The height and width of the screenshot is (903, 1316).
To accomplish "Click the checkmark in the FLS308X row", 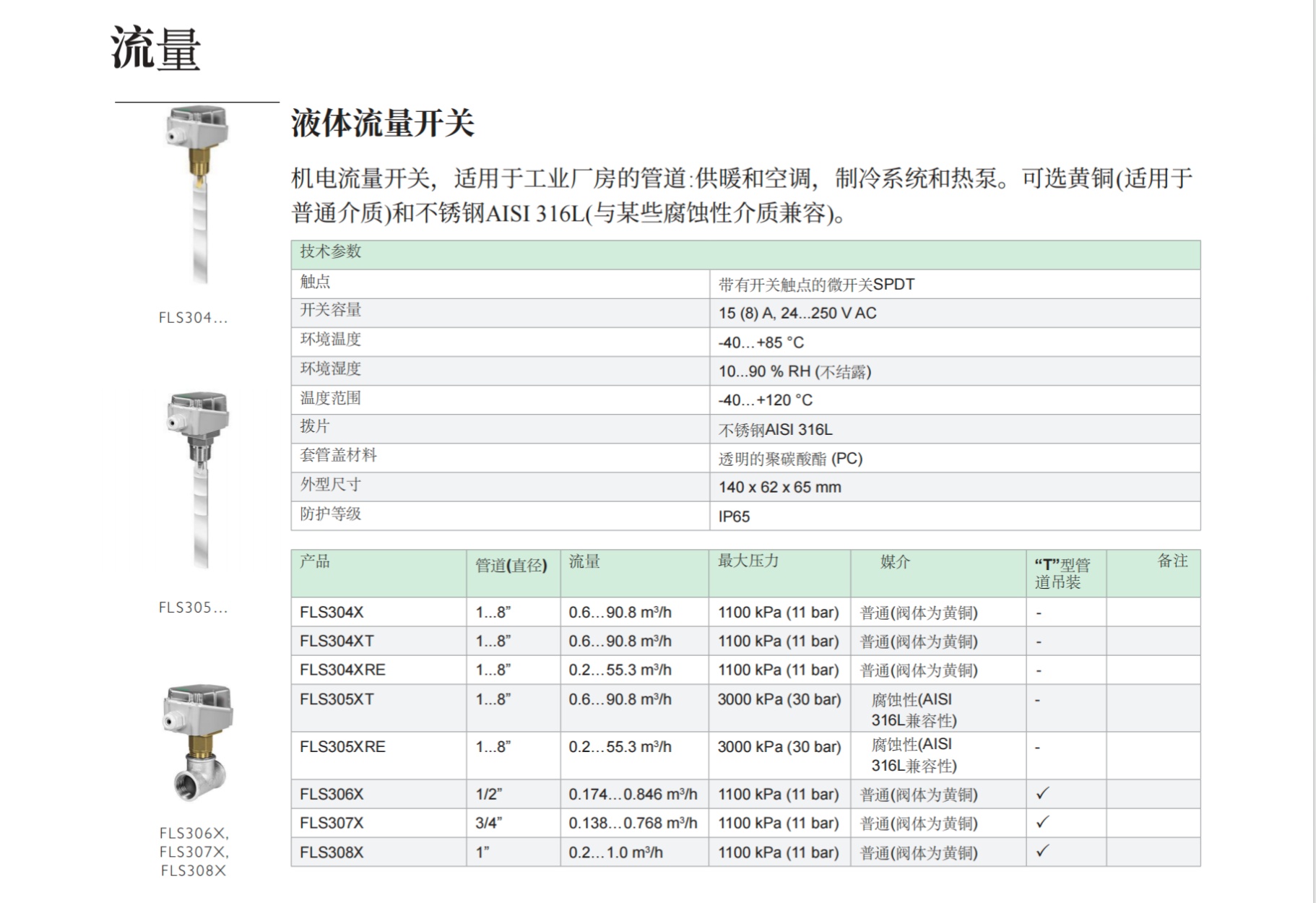I will pyautogui.click(x=1042, y=851).
